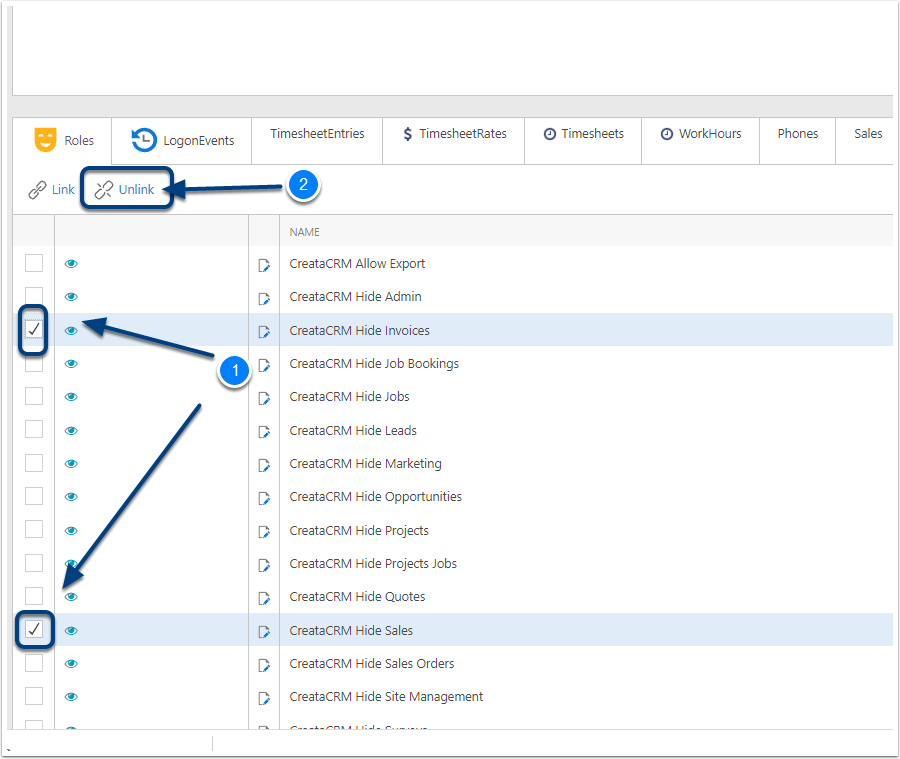The height and width of the screenshot is (759, 900).
Task: Tick the CreataCRM Hide Marketing checkbox
Action: tap(34, 463)
